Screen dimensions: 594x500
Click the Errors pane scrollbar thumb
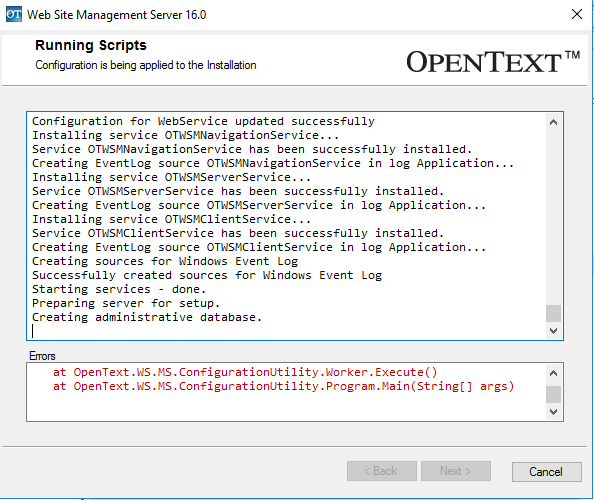click(x=553, y=394)
